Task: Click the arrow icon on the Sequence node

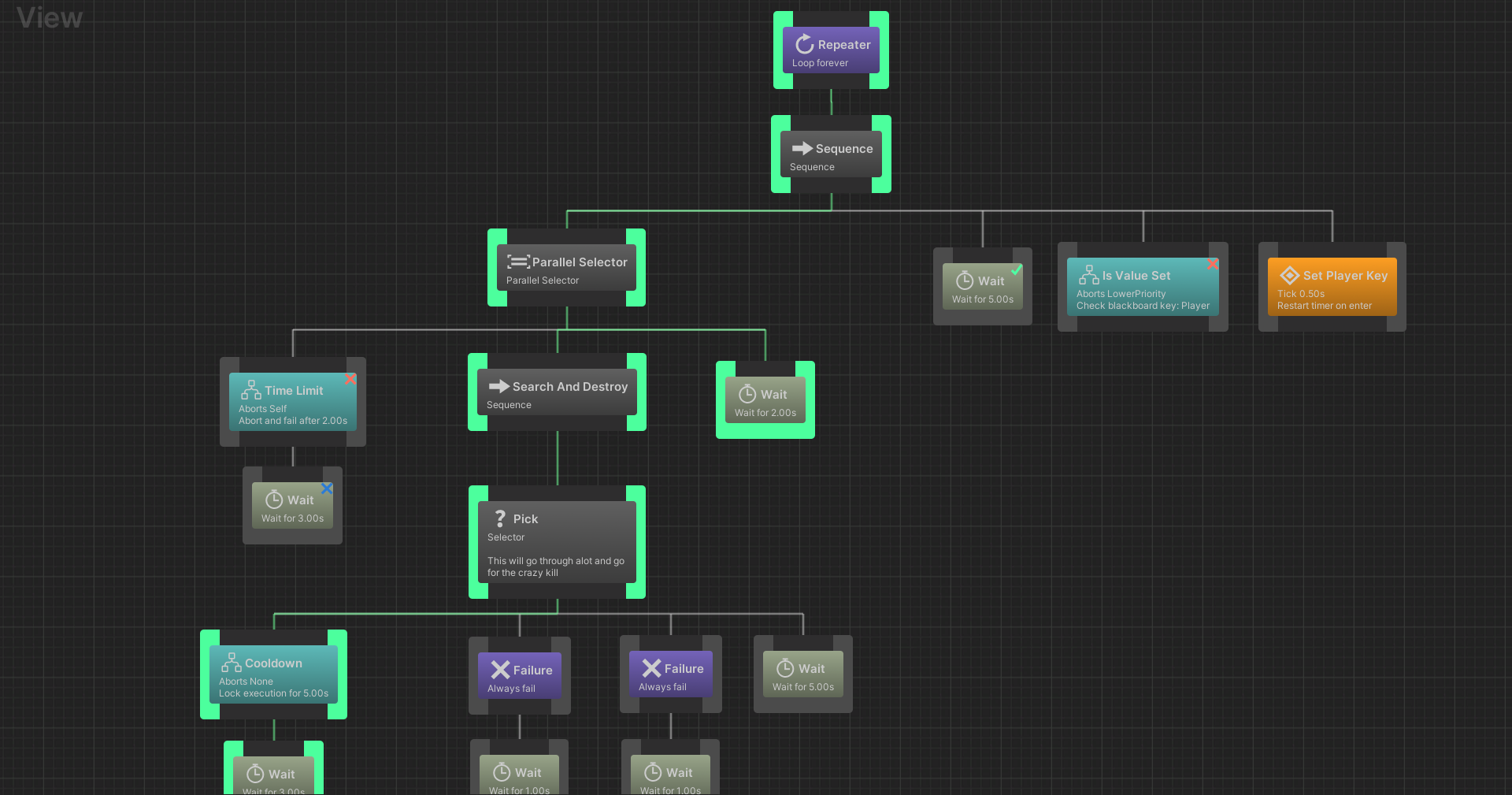Action: pyautogui.click(x=804, y=148)
